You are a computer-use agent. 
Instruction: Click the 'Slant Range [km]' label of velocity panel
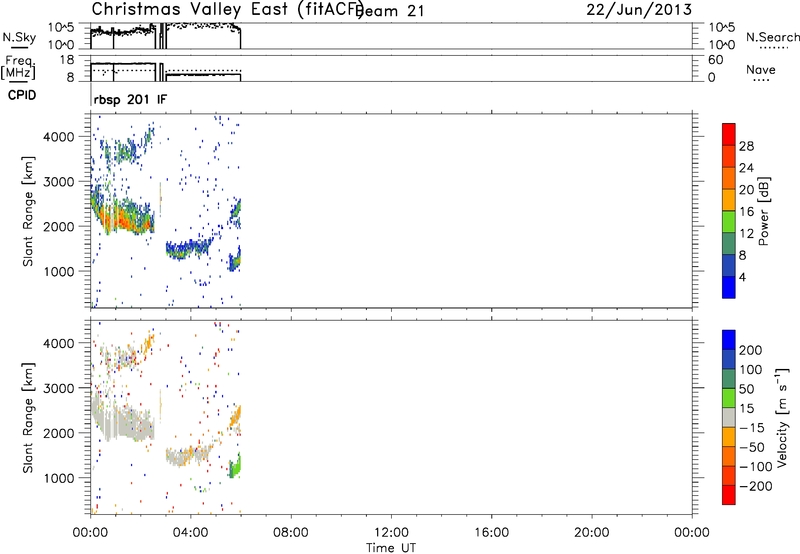[28, 418]
